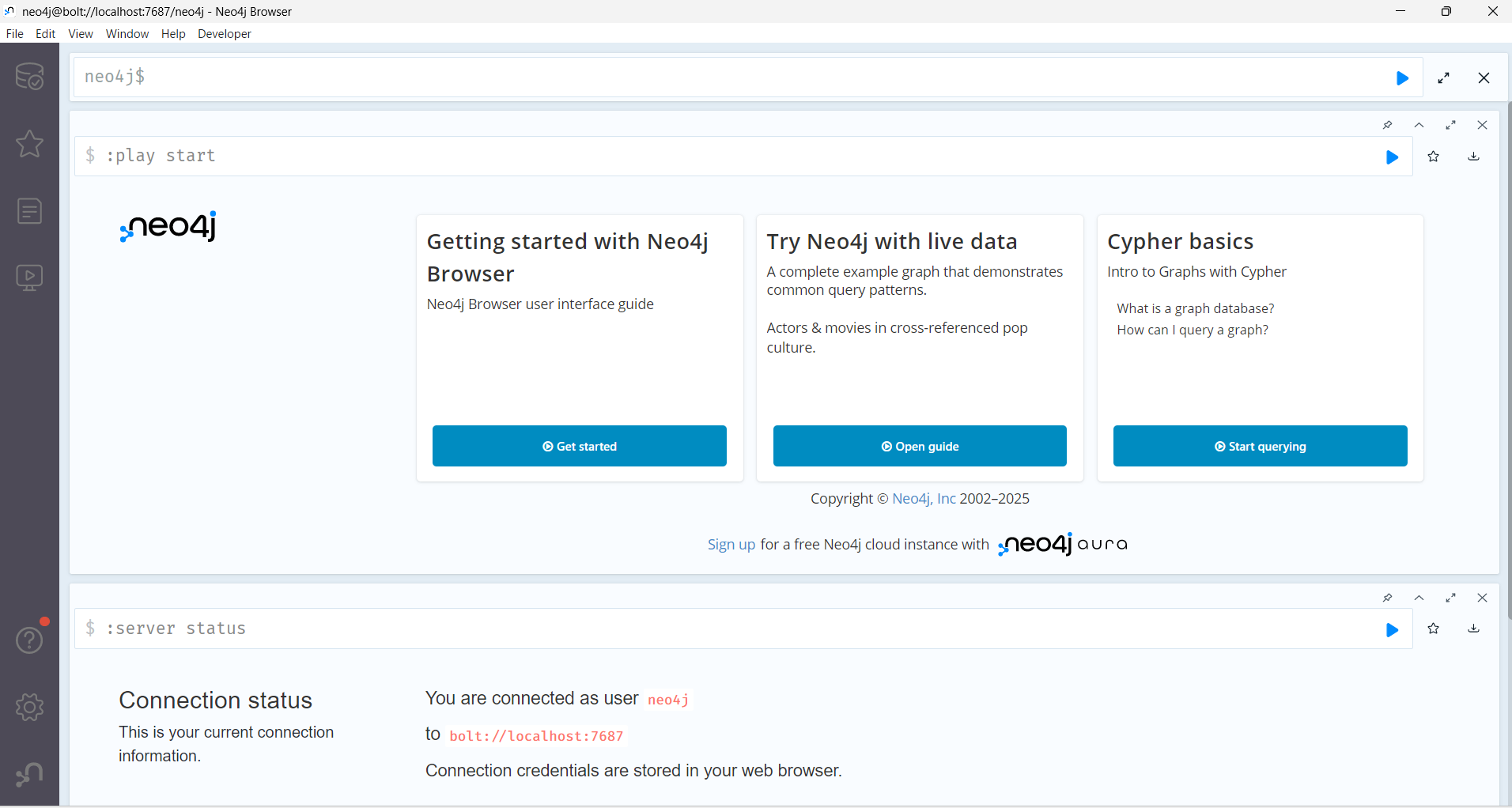Open the Database Information sidebar icon
The image size is (1512, 808).
(29, 77)
